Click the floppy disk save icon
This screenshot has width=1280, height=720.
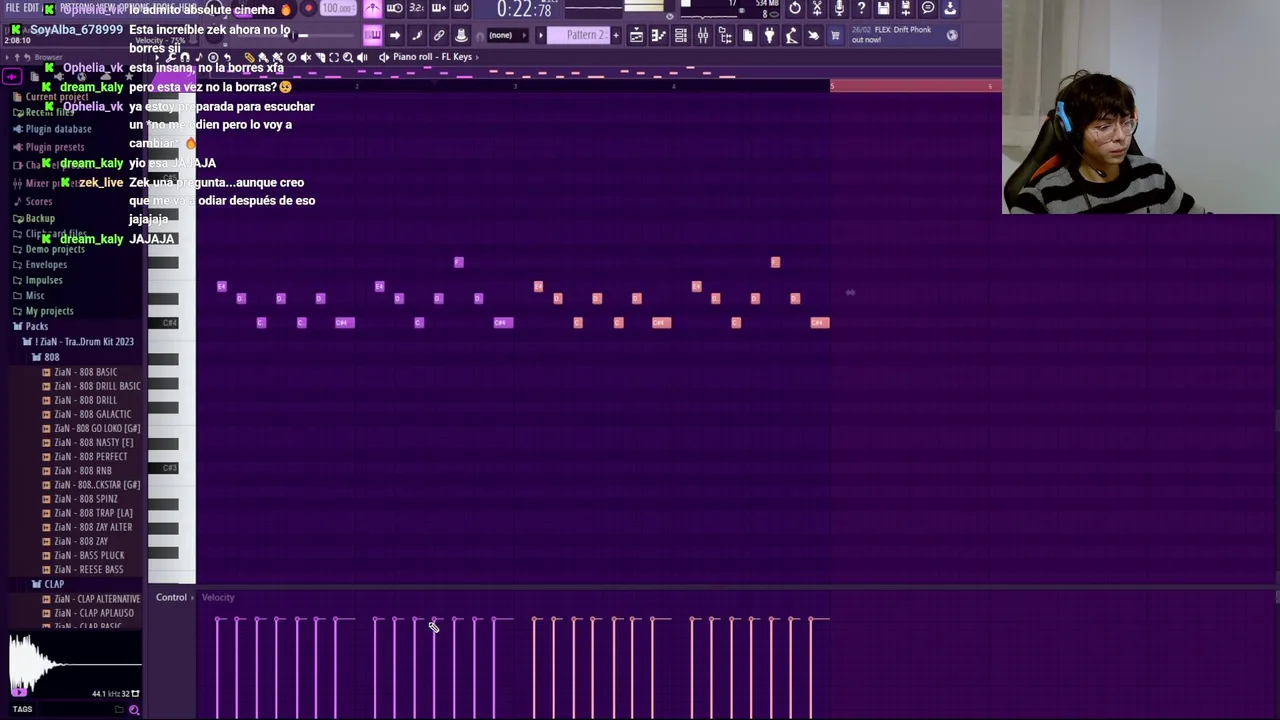point(883,8)
